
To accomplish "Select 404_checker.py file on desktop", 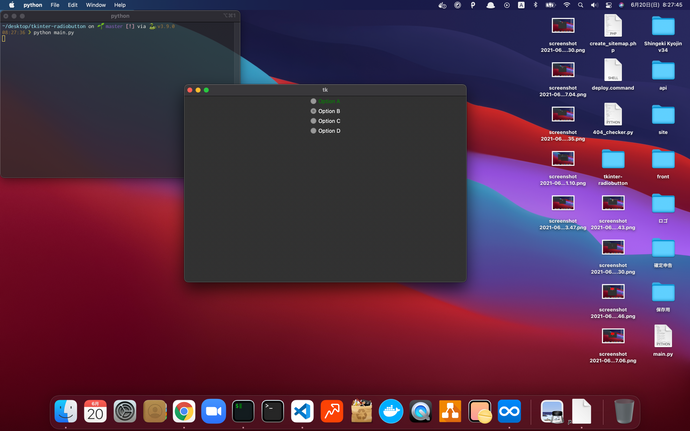I will [613, 114].
